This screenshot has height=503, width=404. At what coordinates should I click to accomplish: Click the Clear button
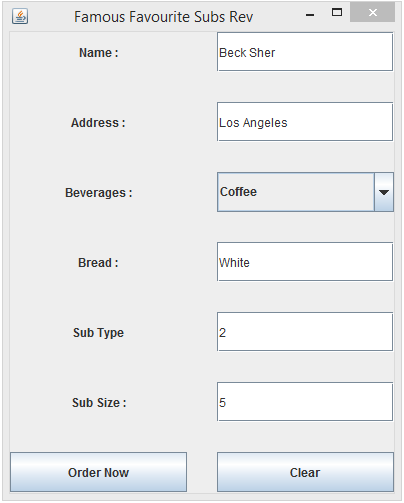305,472
